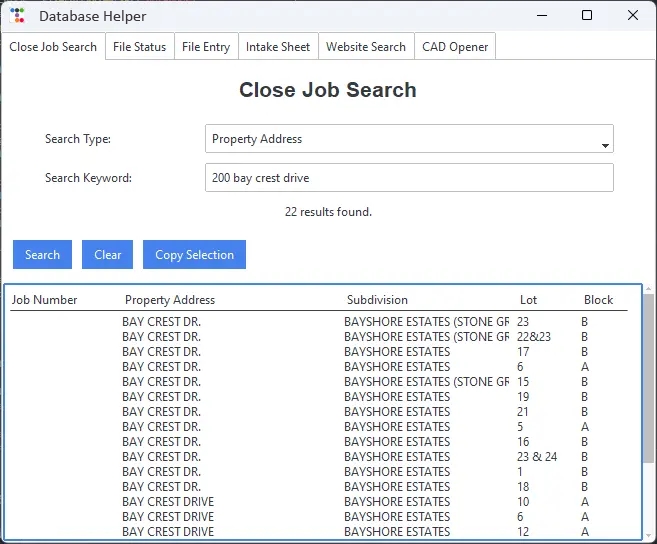Close the Database Helper window
Viewport: 657px width, 544px height.
point(633,16)
